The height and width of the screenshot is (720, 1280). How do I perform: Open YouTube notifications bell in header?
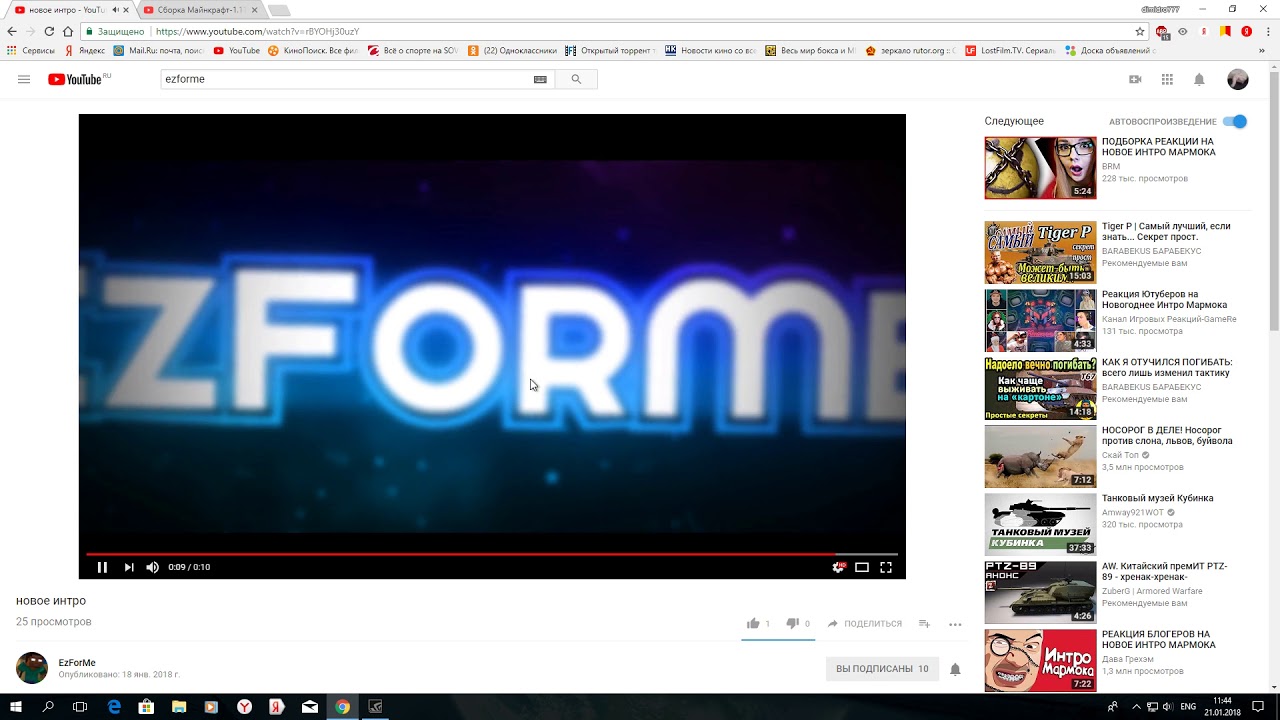[1199, 80]
